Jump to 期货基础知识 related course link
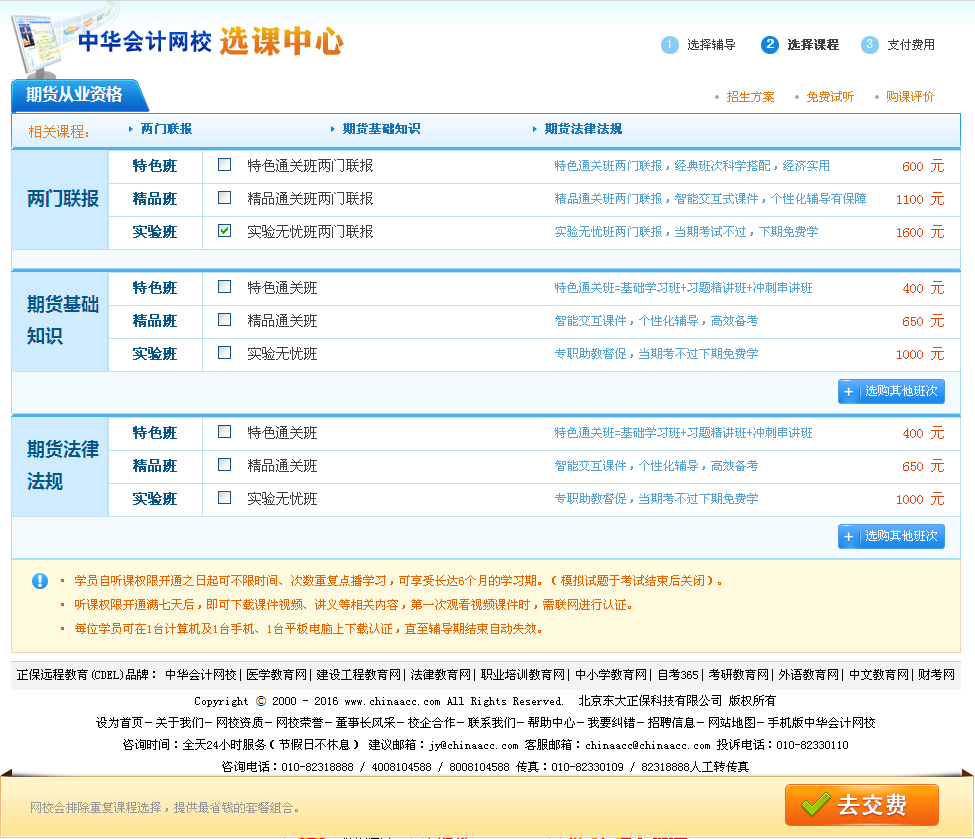This screenshot has height=839, width=975. click(x=381, y=129)
